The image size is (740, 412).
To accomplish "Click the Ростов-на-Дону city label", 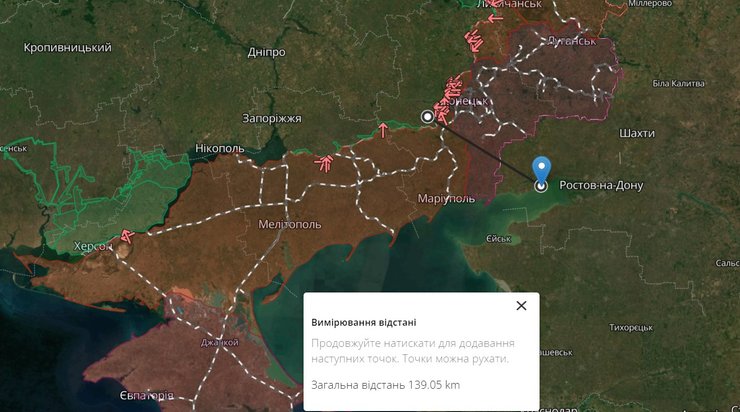I will (601, 185).
